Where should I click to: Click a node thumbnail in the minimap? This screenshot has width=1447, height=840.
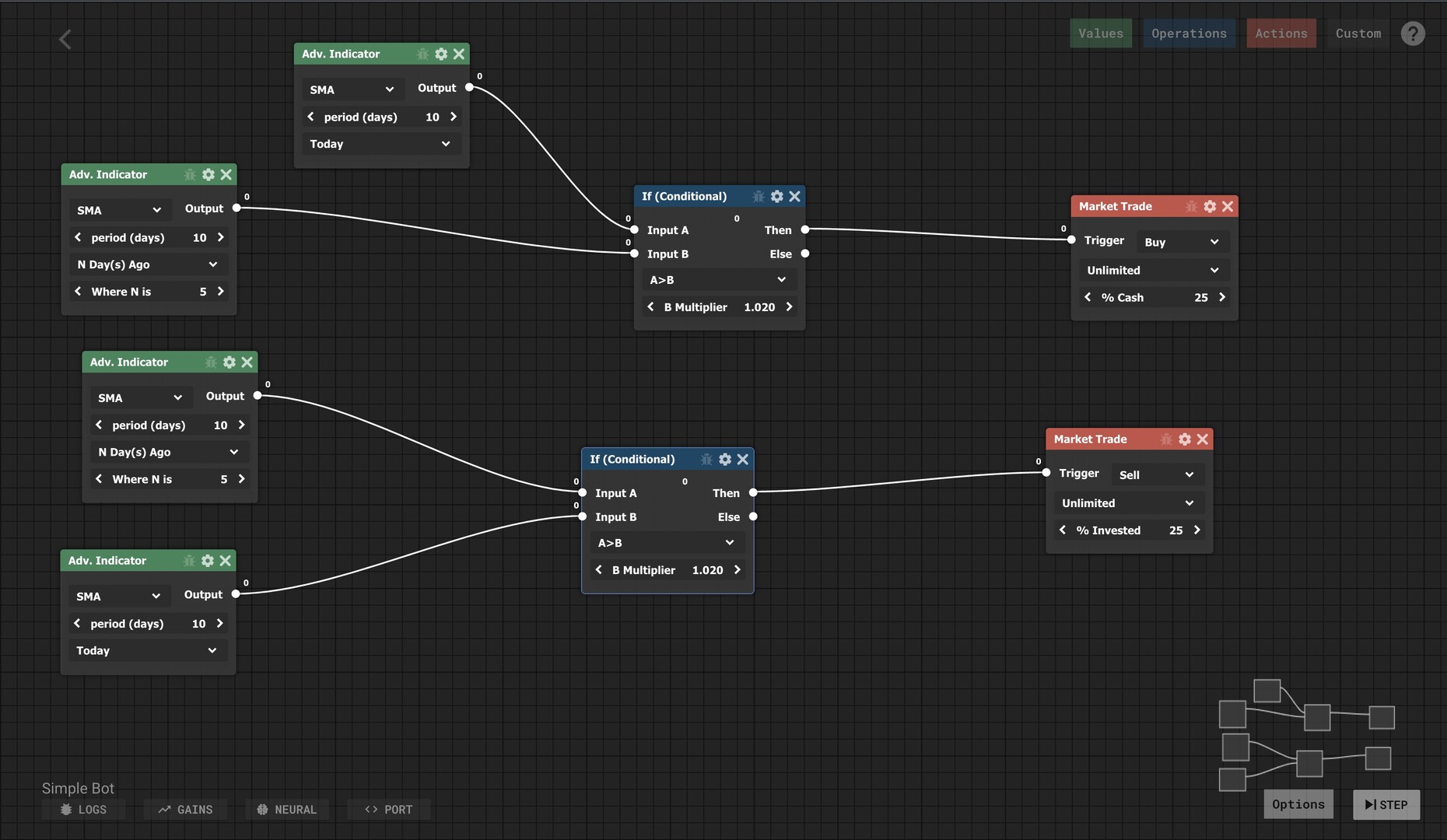pos(1267,691)
